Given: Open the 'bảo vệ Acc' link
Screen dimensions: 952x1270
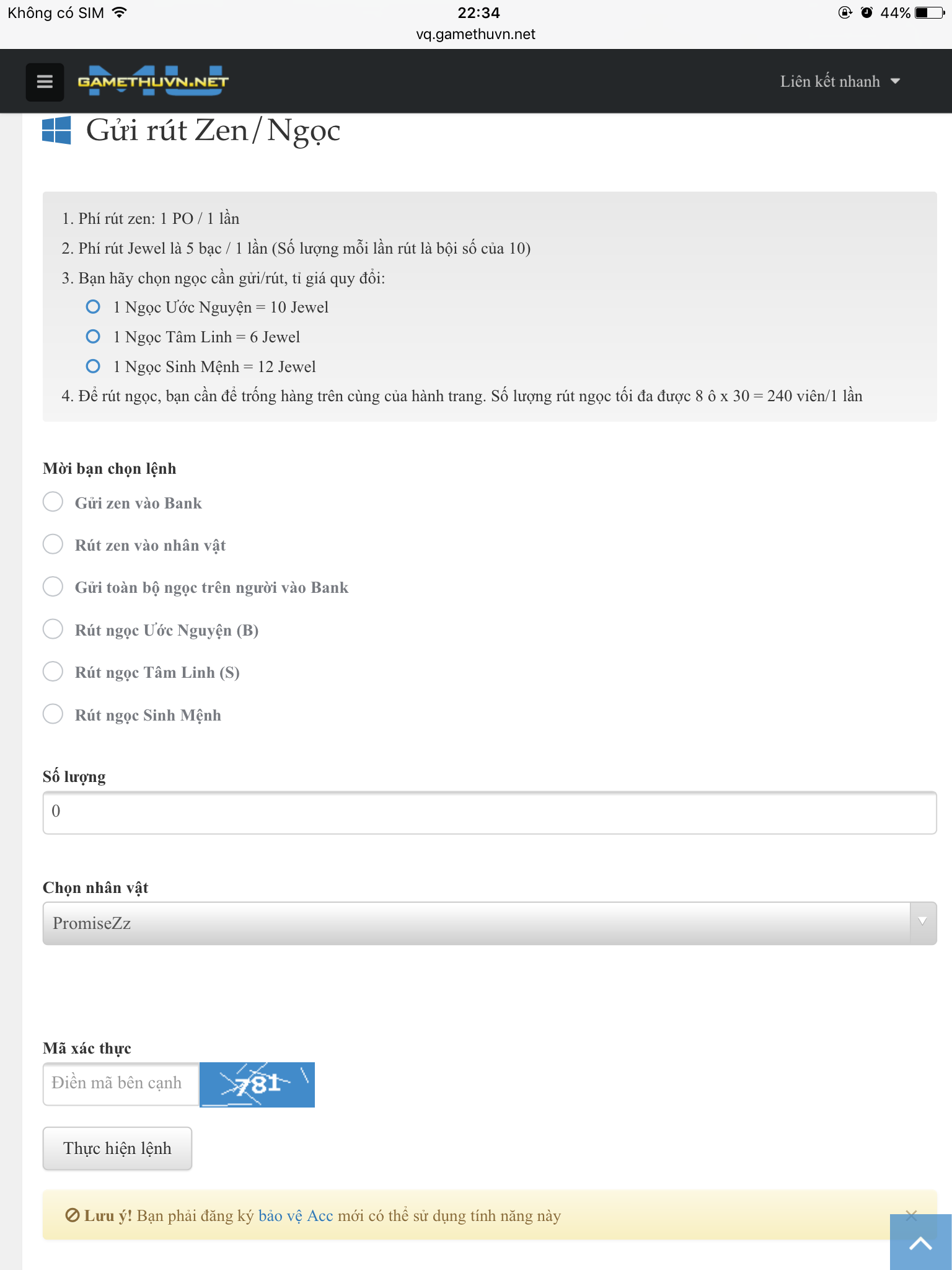Looking at the screenshot, I should 296,1215.
